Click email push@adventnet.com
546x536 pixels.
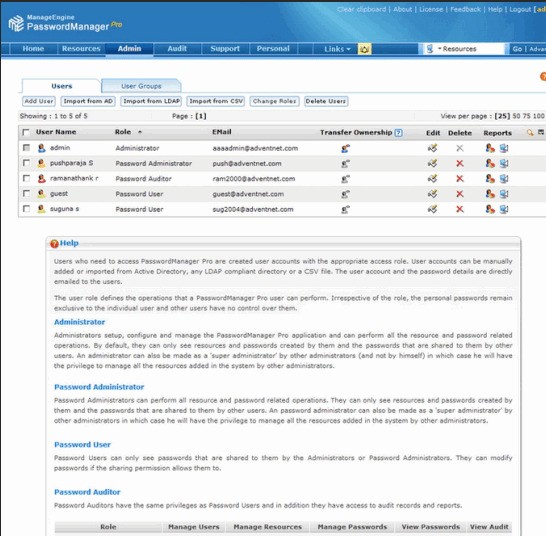[247, 163]
